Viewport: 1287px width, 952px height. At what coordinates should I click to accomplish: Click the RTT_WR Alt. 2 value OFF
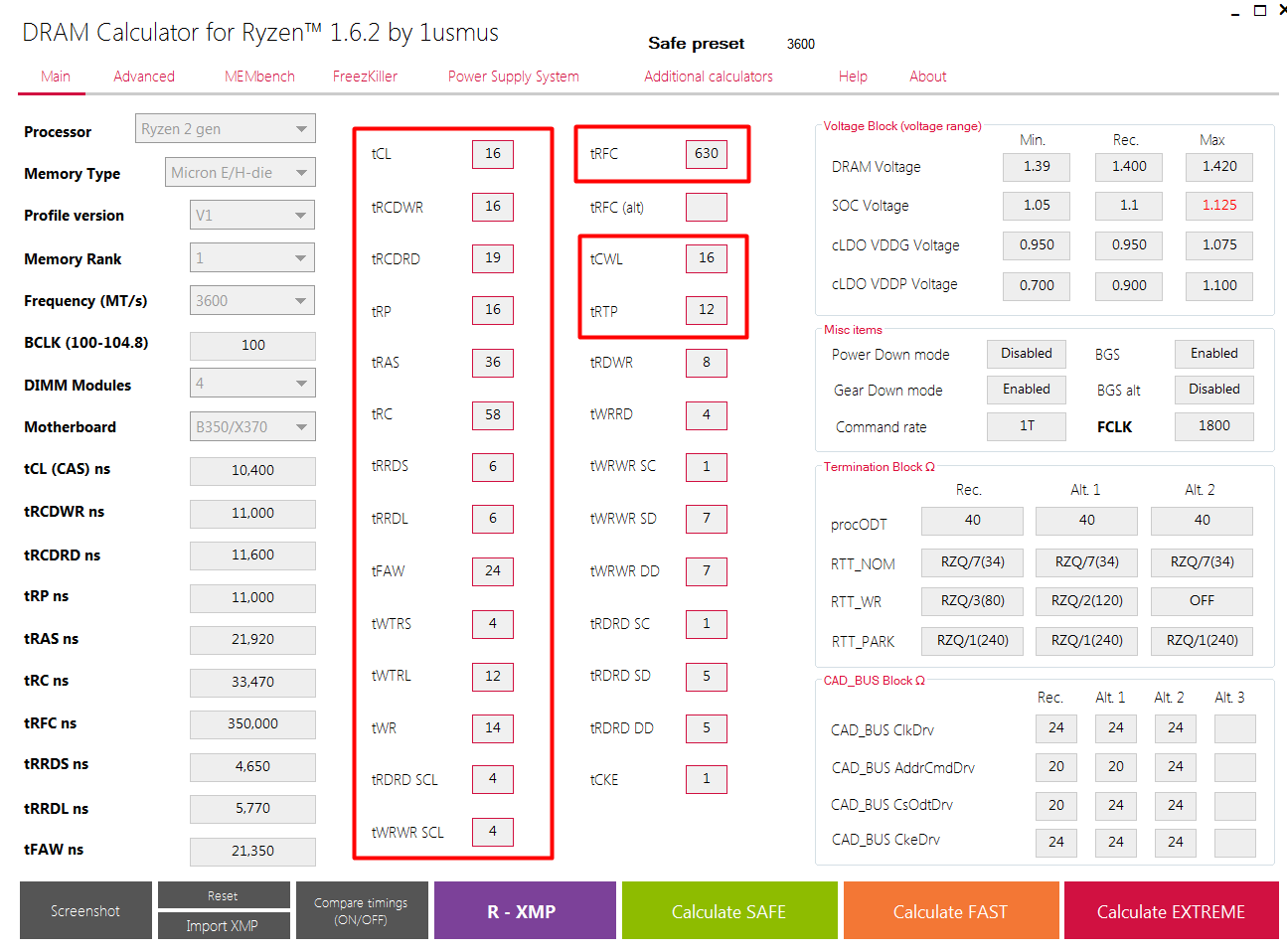point(1202,601)
